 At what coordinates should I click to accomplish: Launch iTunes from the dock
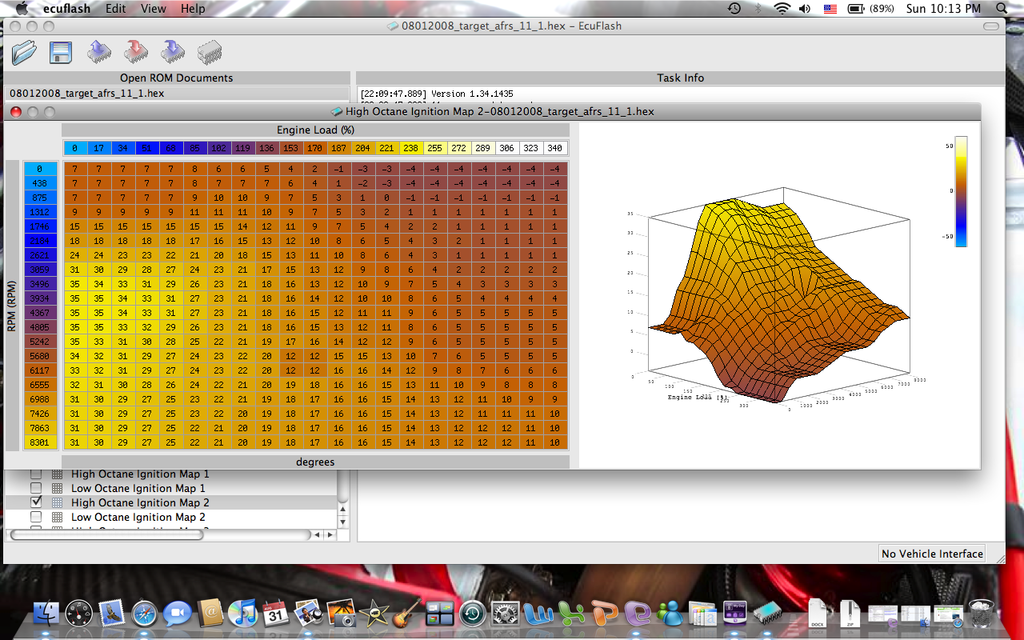[242, 613]
